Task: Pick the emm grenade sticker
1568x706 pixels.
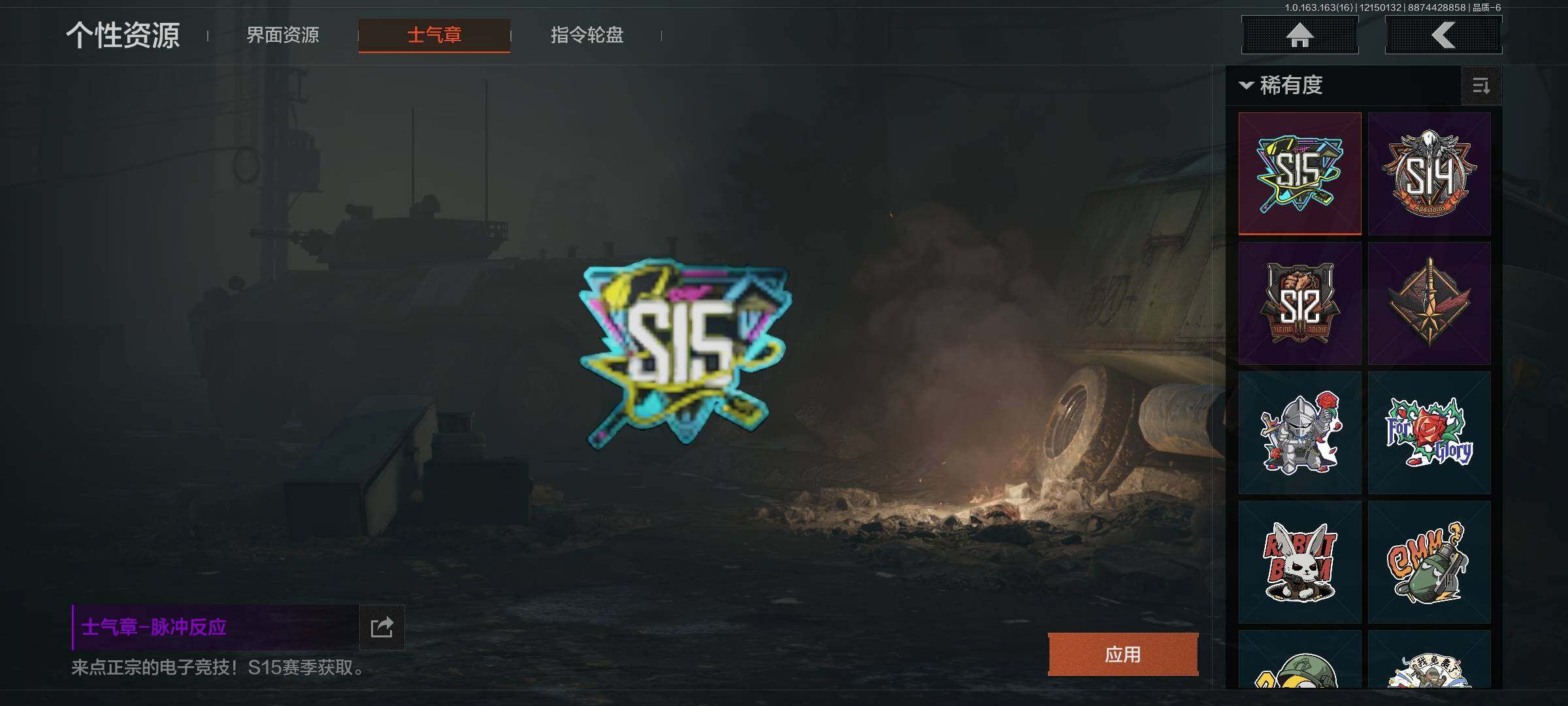Action: pyautogui.click(x=1429, y=562)
